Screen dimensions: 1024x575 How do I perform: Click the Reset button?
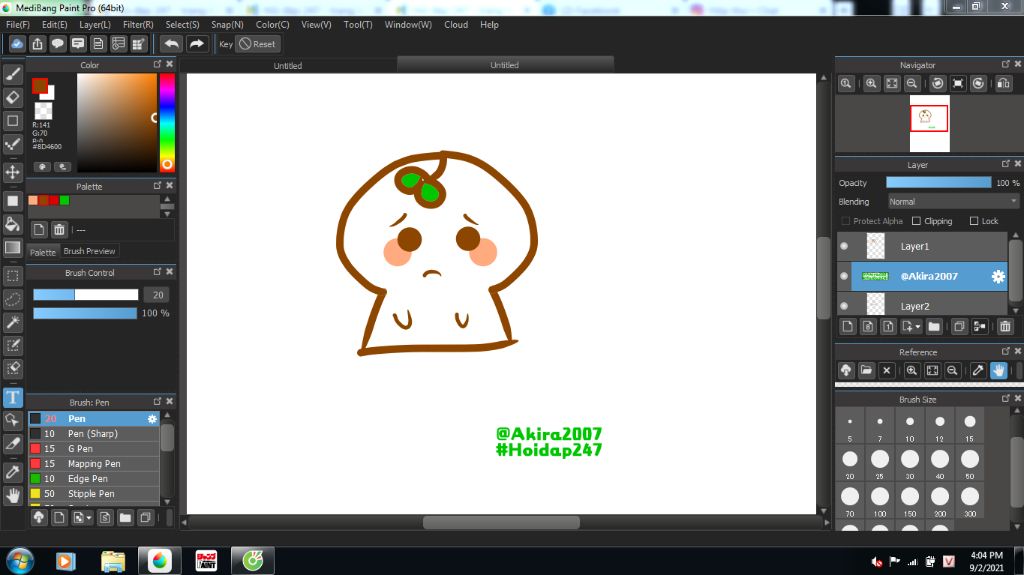(257, 44)
